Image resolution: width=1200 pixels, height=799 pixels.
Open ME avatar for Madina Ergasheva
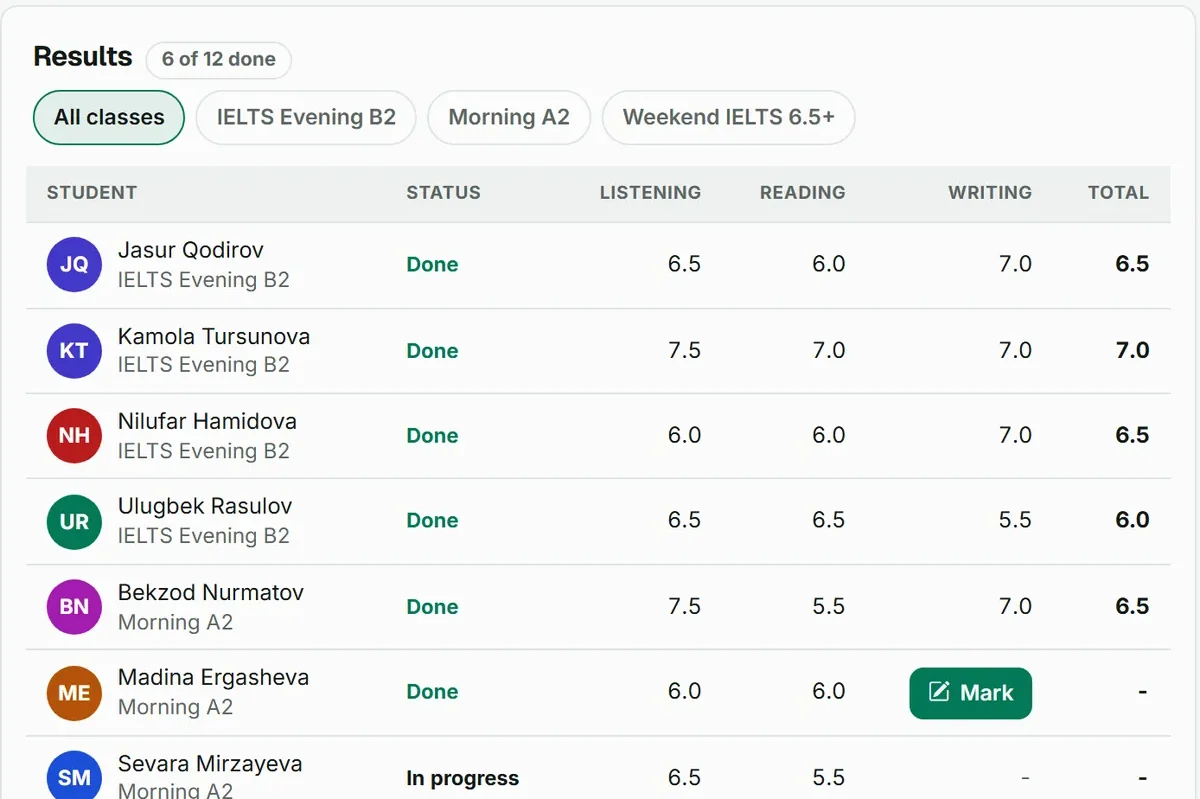point(74,693)
